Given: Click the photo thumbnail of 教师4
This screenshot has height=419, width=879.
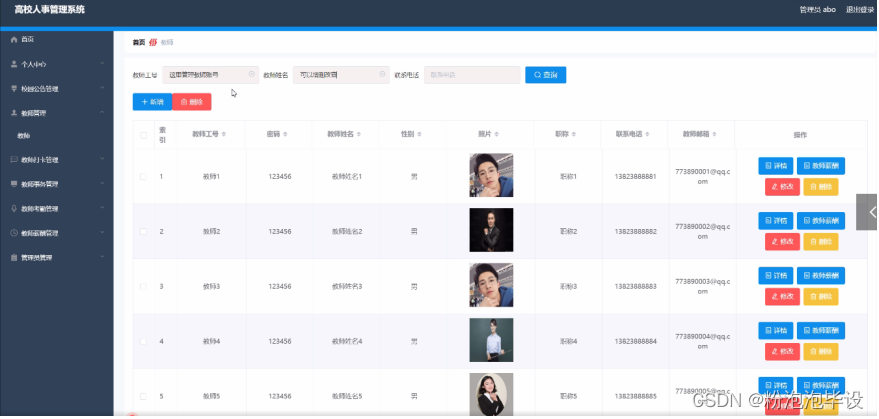Looking at the screenshot, I should coord(491,340).
